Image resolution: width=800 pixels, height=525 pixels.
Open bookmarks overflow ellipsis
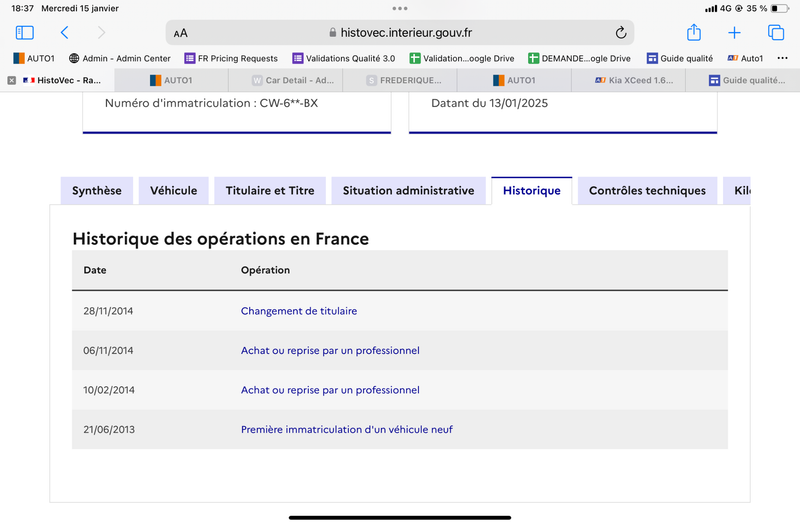(783, 58)
